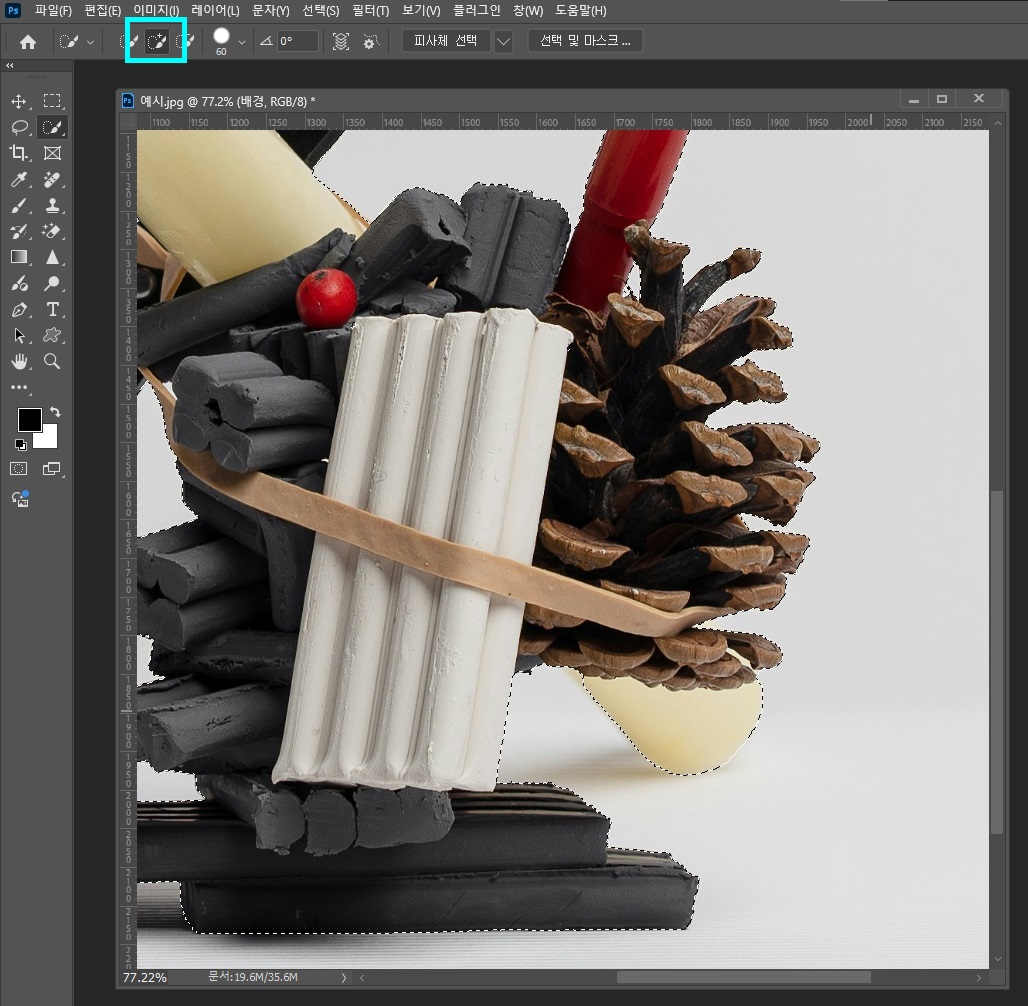The height and width of the screenshot is (1006, 1028).
Task: Click the foreground black color swatch
Action: [x=30, y=420]
